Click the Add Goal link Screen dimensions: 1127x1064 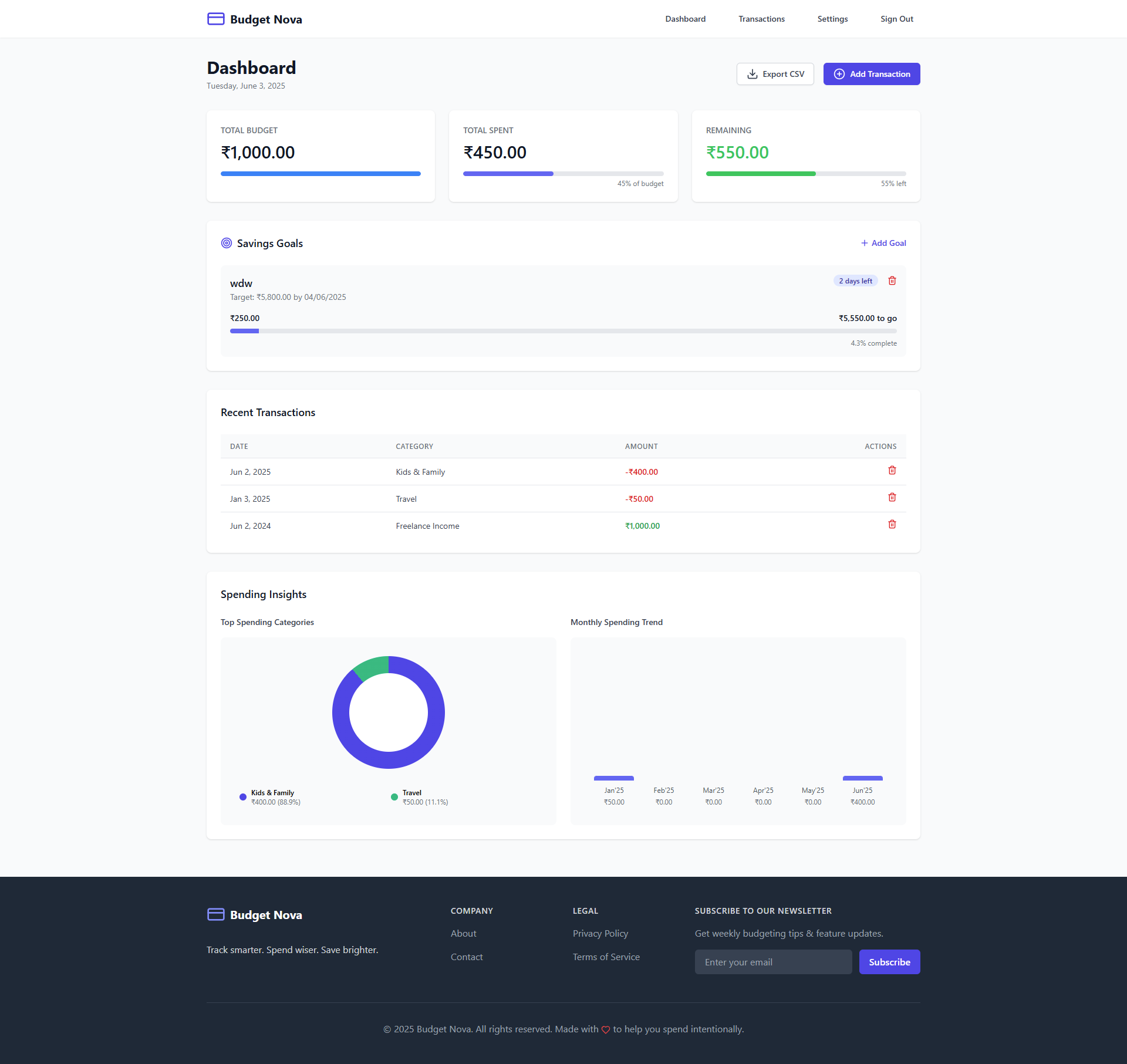coord(883,243)
